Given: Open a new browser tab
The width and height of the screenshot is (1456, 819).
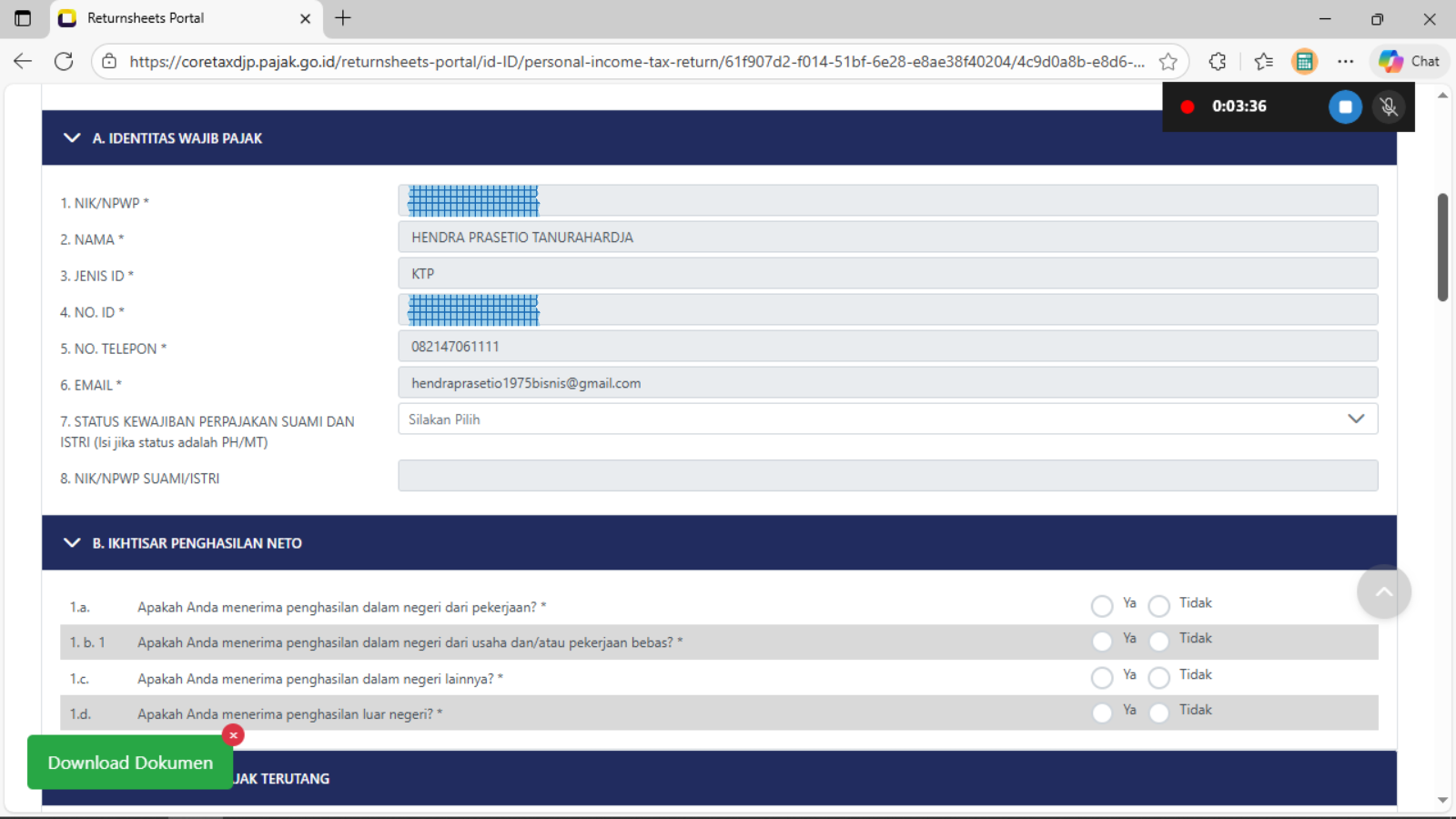Looking at the screenshot, I should (343, 18).
